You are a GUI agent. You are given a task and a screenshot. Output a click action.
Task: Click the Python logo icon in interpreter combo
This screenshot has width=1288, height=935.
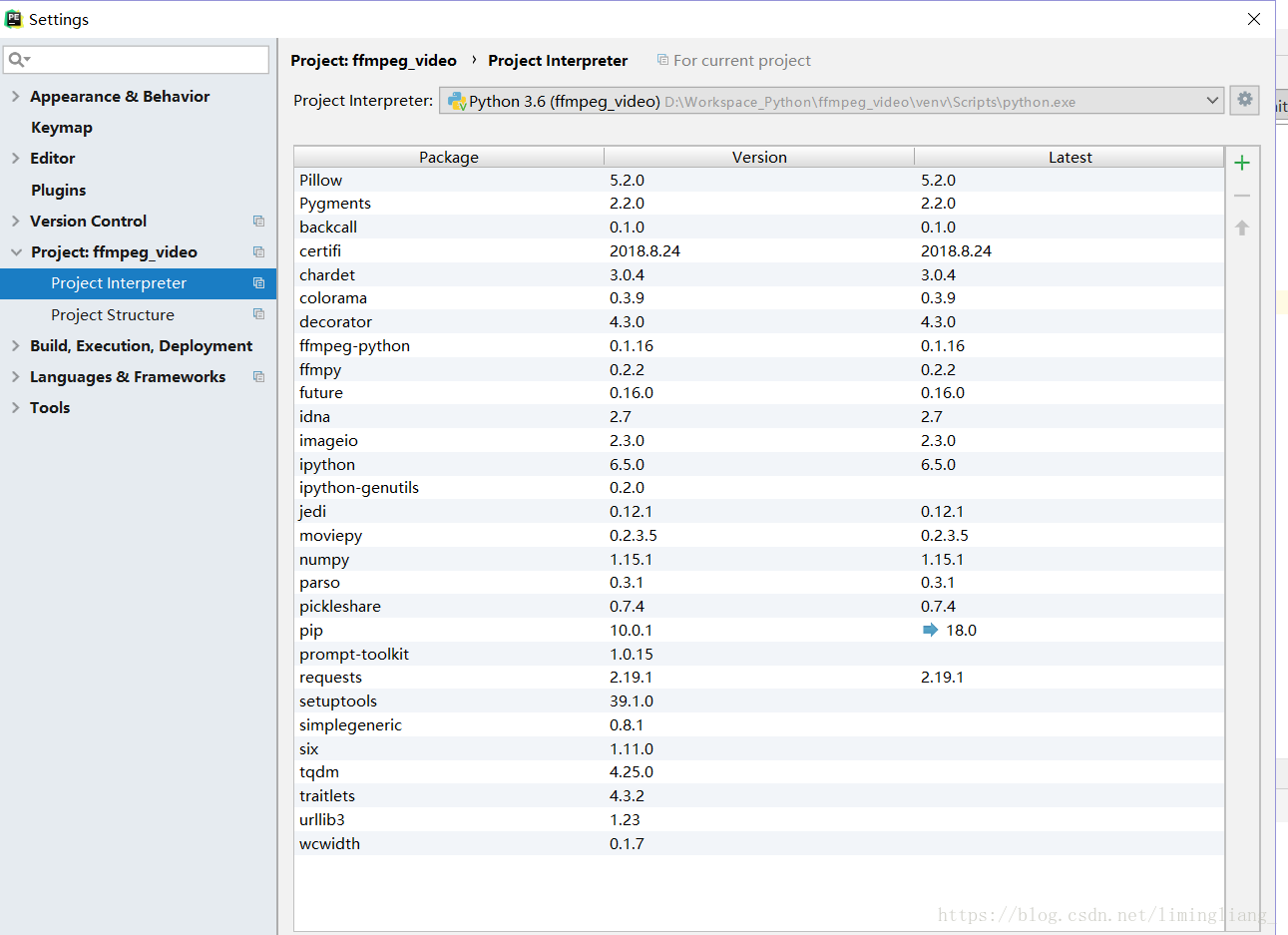(x=457, y=101)
